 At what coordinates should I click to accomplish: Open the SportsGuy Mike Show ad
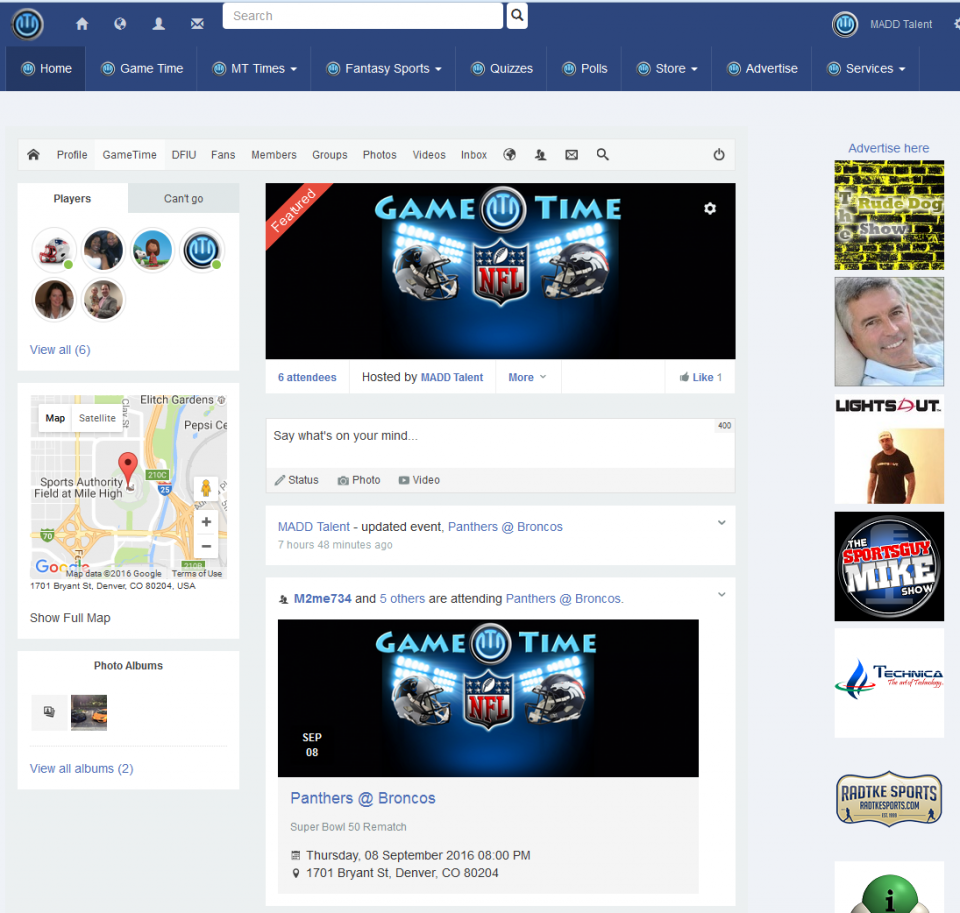tap(889, 566)
